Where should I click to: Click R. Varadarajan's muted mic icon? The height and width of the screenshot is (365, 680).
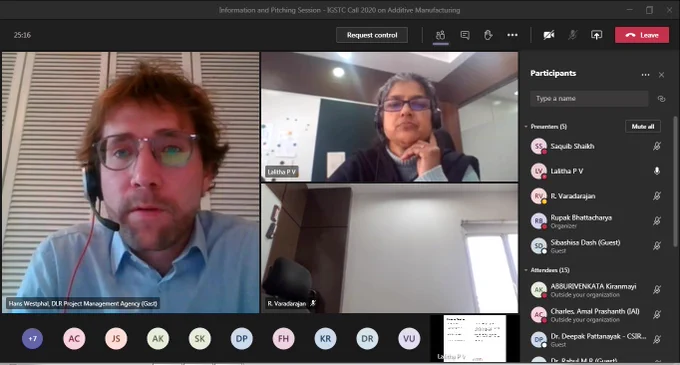[657, 196]
